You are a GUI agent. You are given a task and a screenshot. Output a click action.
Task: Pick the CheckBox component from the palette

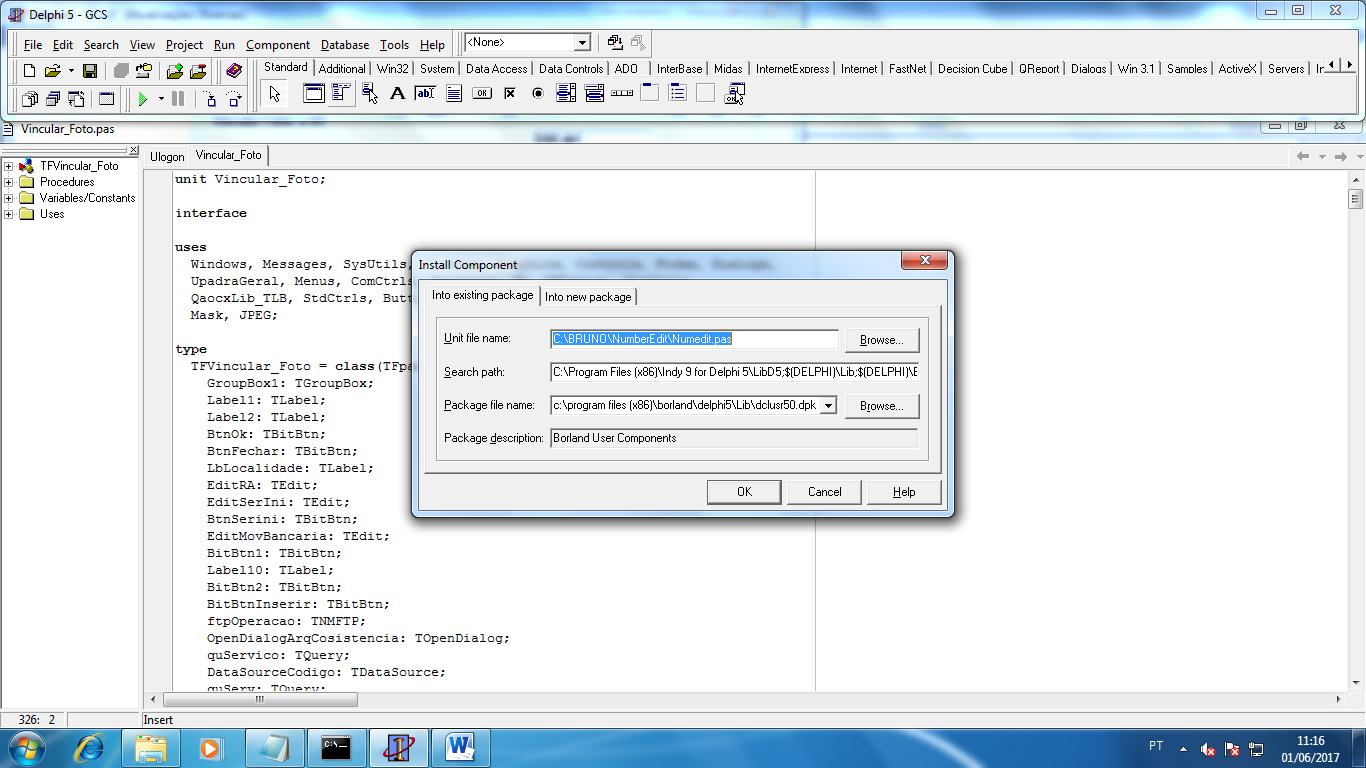tap(510, 94)
